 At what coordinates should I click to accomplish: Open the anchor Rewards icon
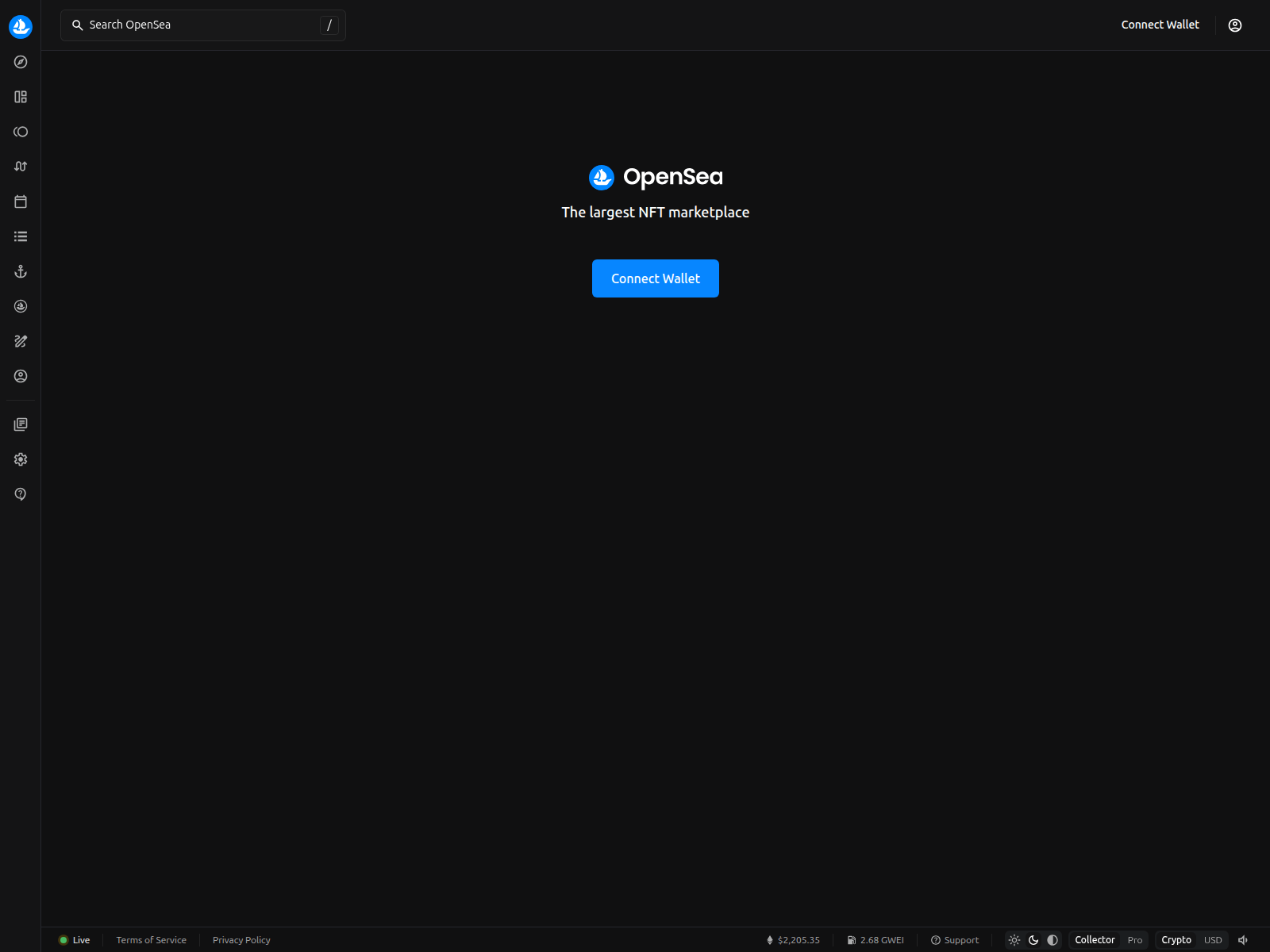click(x=21, y=271)
